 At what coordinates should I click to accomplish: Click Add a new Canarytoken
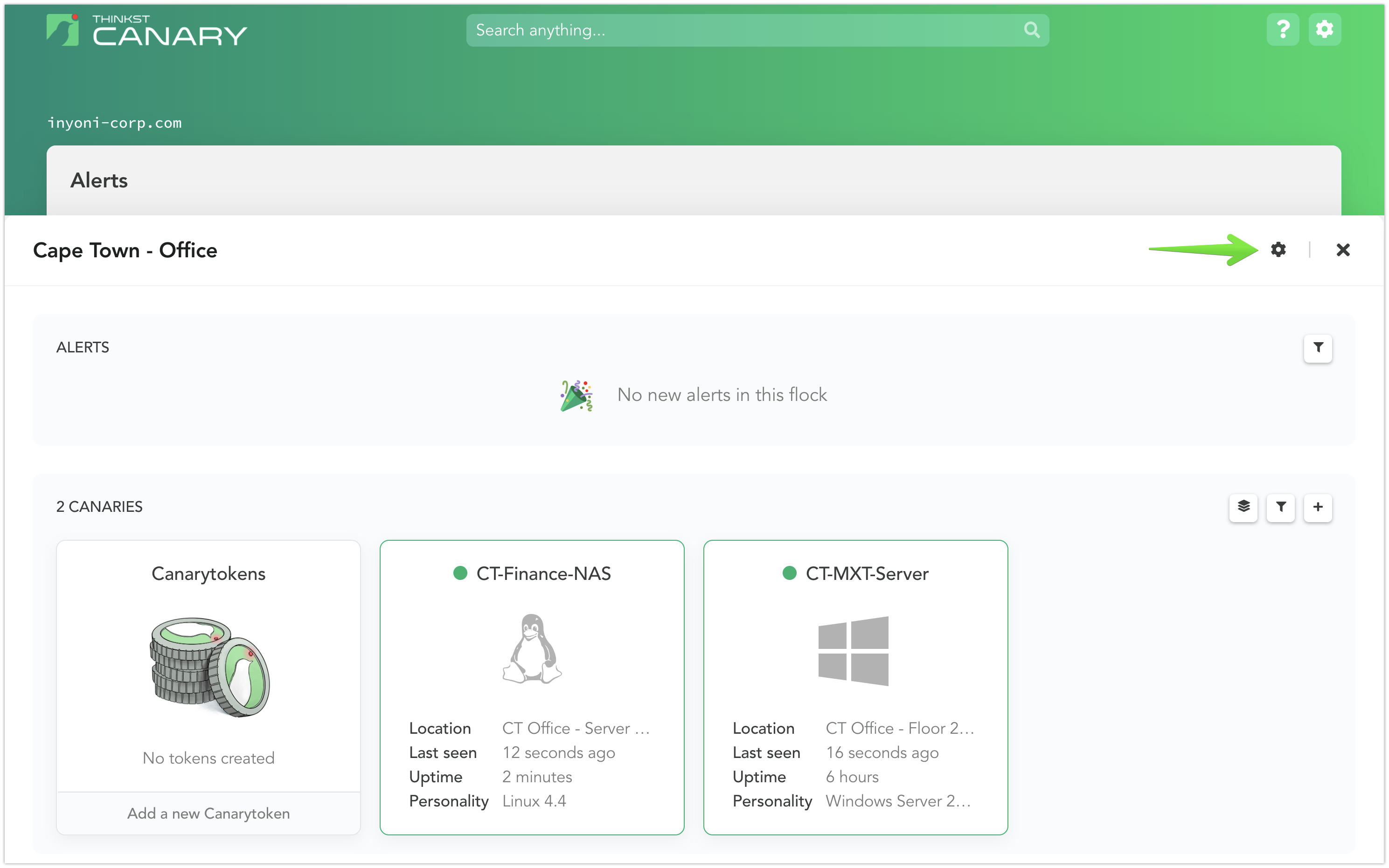pos(208,813)
